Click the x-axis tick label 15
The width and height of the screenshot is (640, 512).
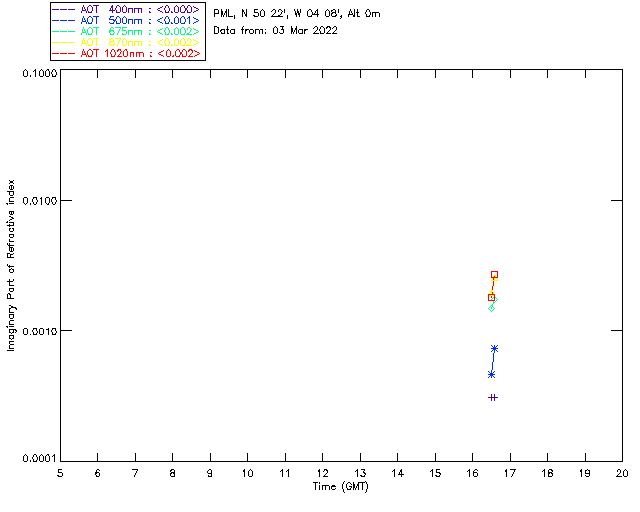435,473
